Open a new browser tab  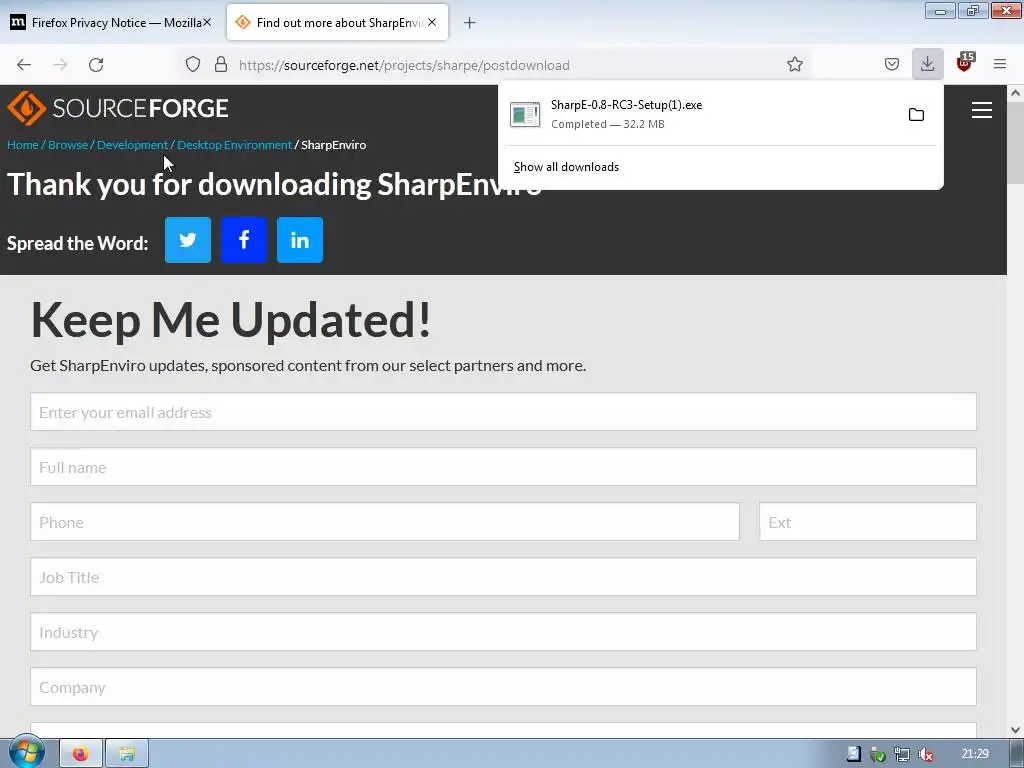click(470, 23)
